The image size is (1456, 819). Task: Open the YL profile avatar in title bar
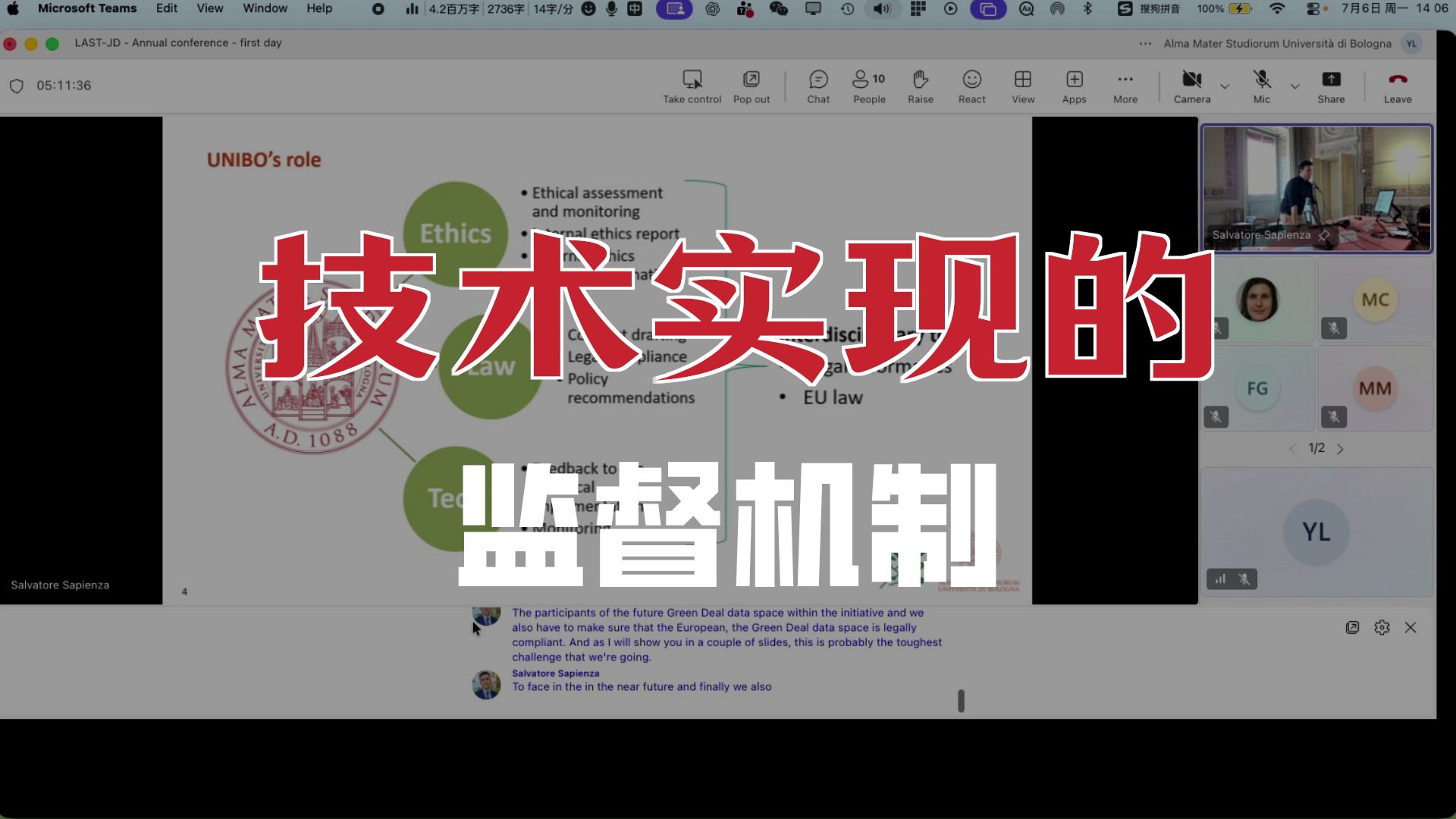point(1411,43)
